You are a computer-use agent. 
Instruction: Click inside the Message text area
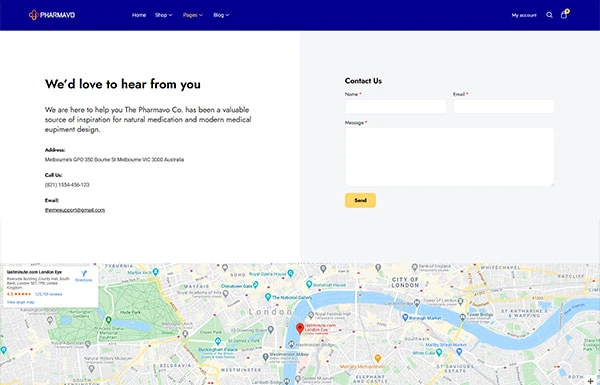coord(450,157)
